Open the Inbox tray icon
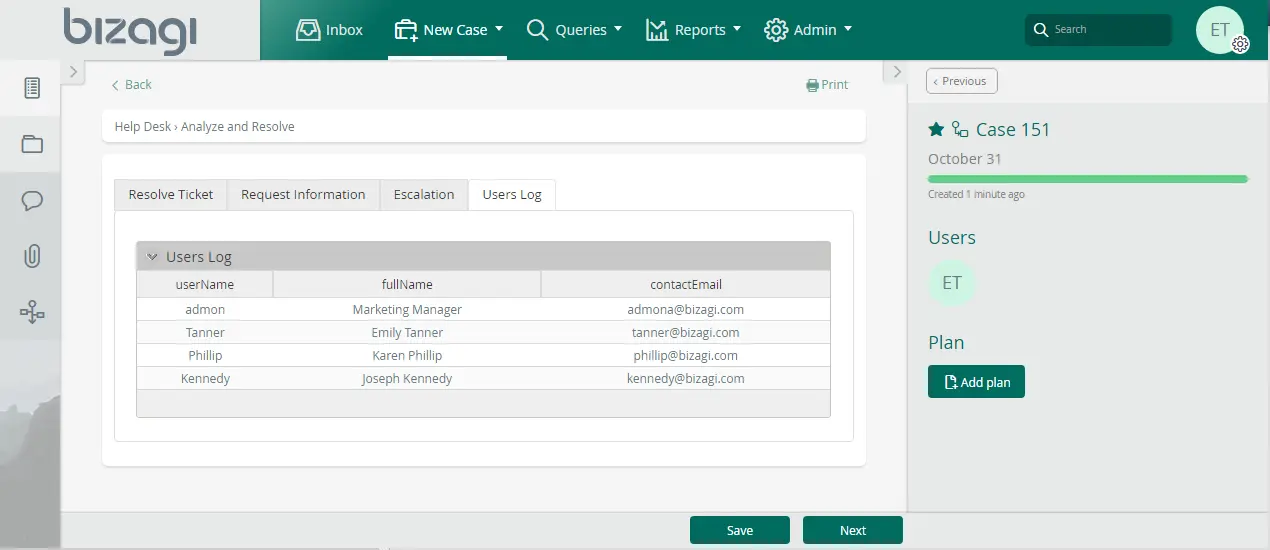Screen dimensions: 1270x550 tap(308, 30)
